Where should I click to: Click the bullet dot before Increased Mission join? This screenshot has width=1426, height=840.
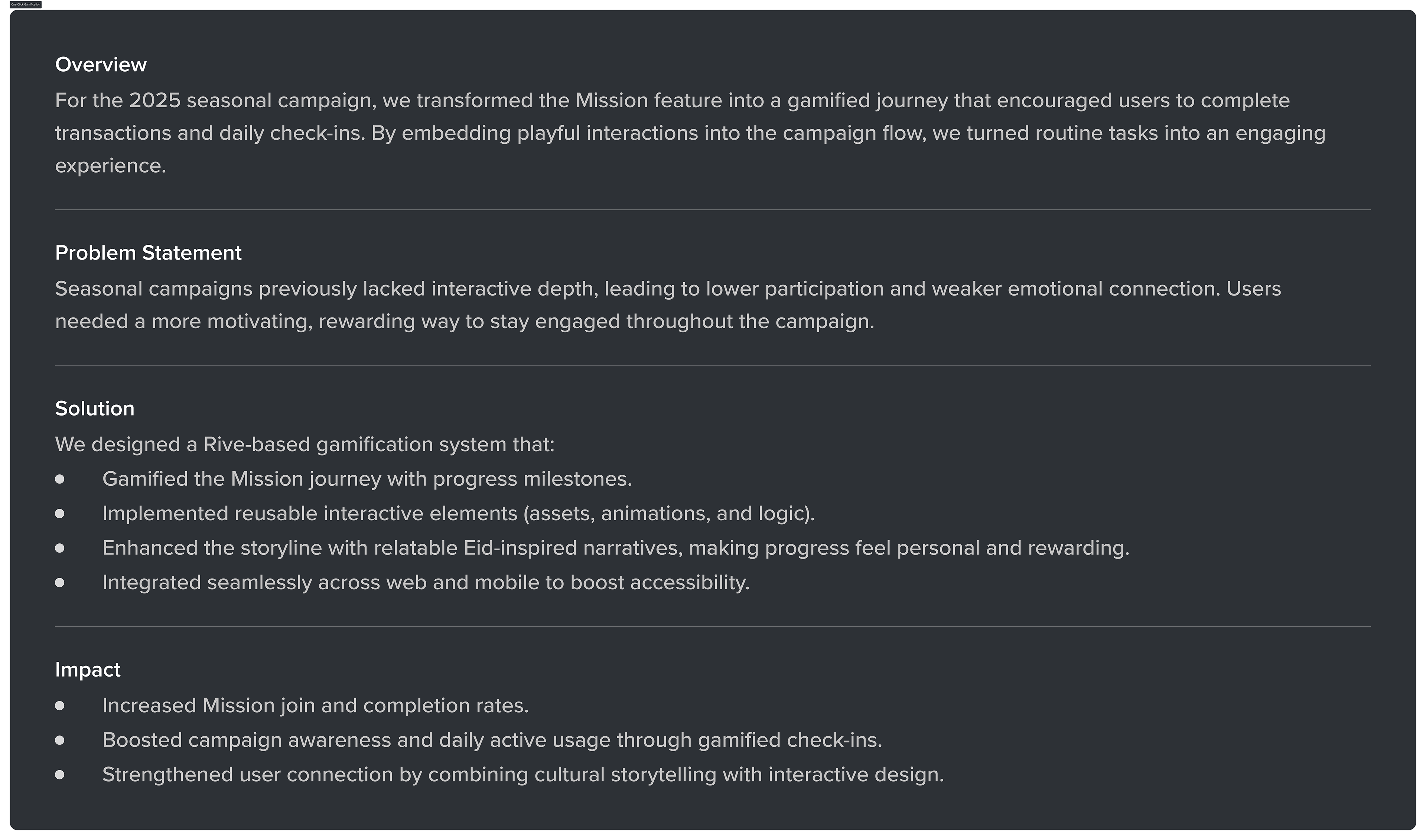tap(60, 706)
